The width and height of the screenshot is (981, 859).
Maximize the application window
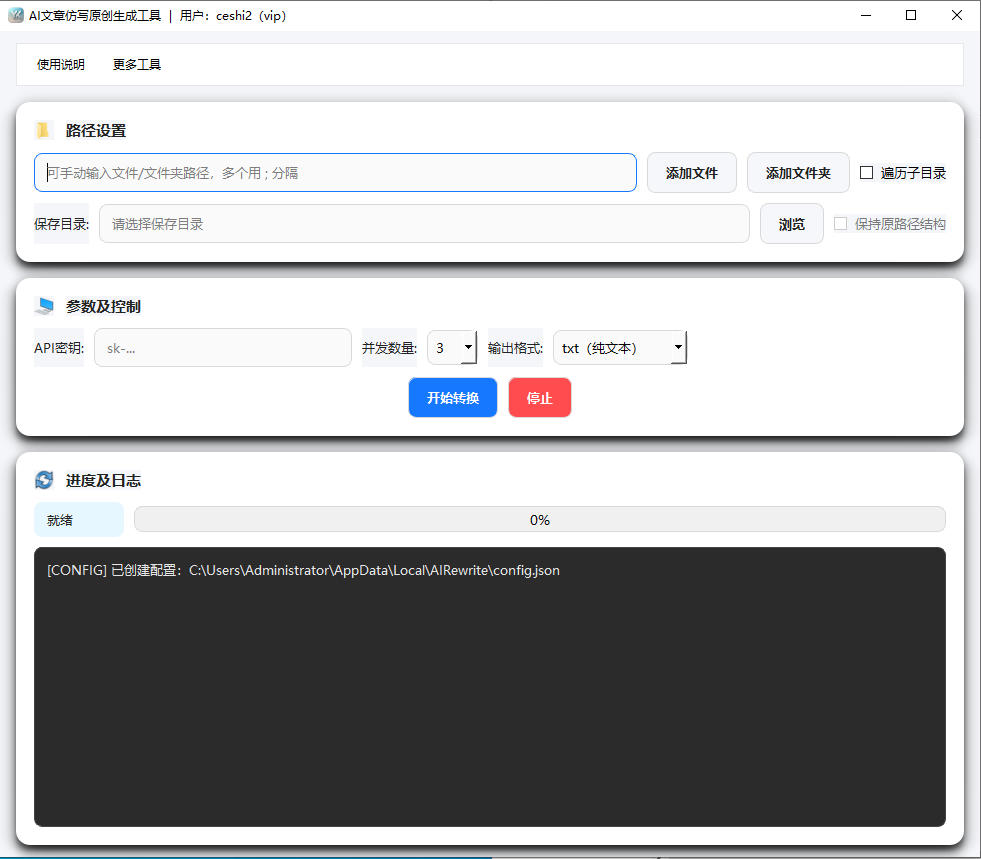911,15
